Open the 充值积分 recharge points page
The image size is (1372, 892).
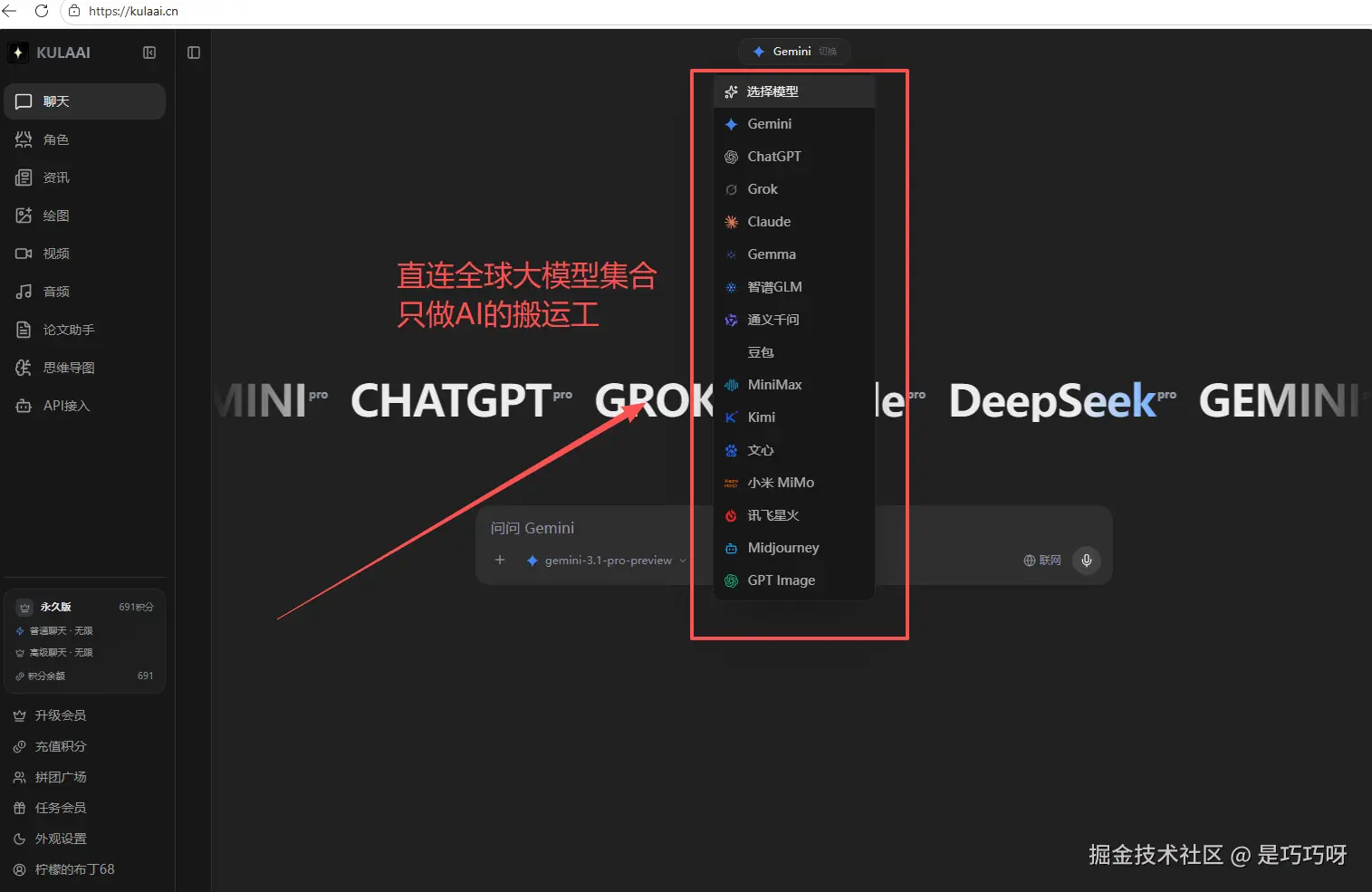61,745
